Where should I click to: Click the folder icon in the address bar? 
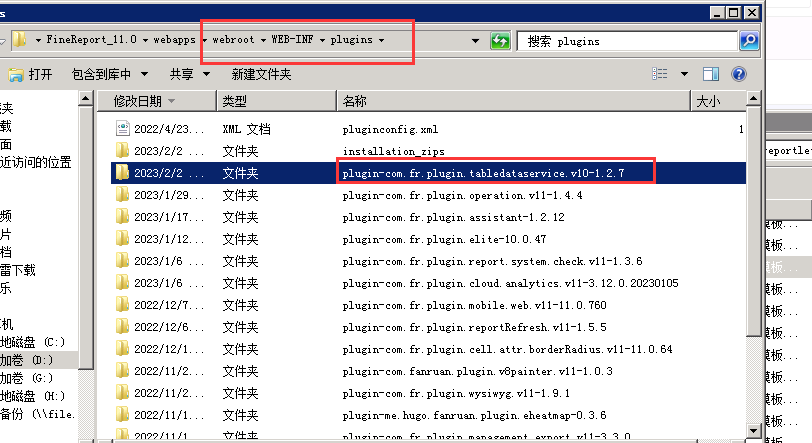(19, 39)
